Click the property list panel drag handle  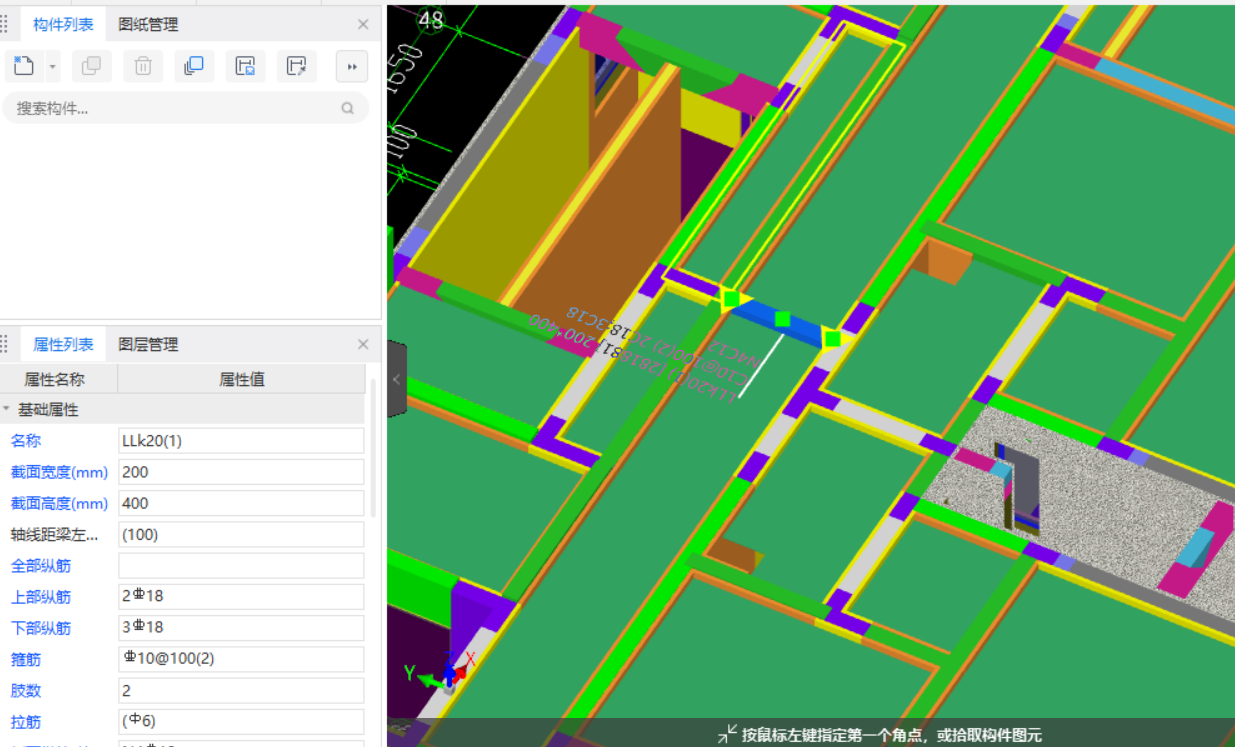click(x=6, y=344)
